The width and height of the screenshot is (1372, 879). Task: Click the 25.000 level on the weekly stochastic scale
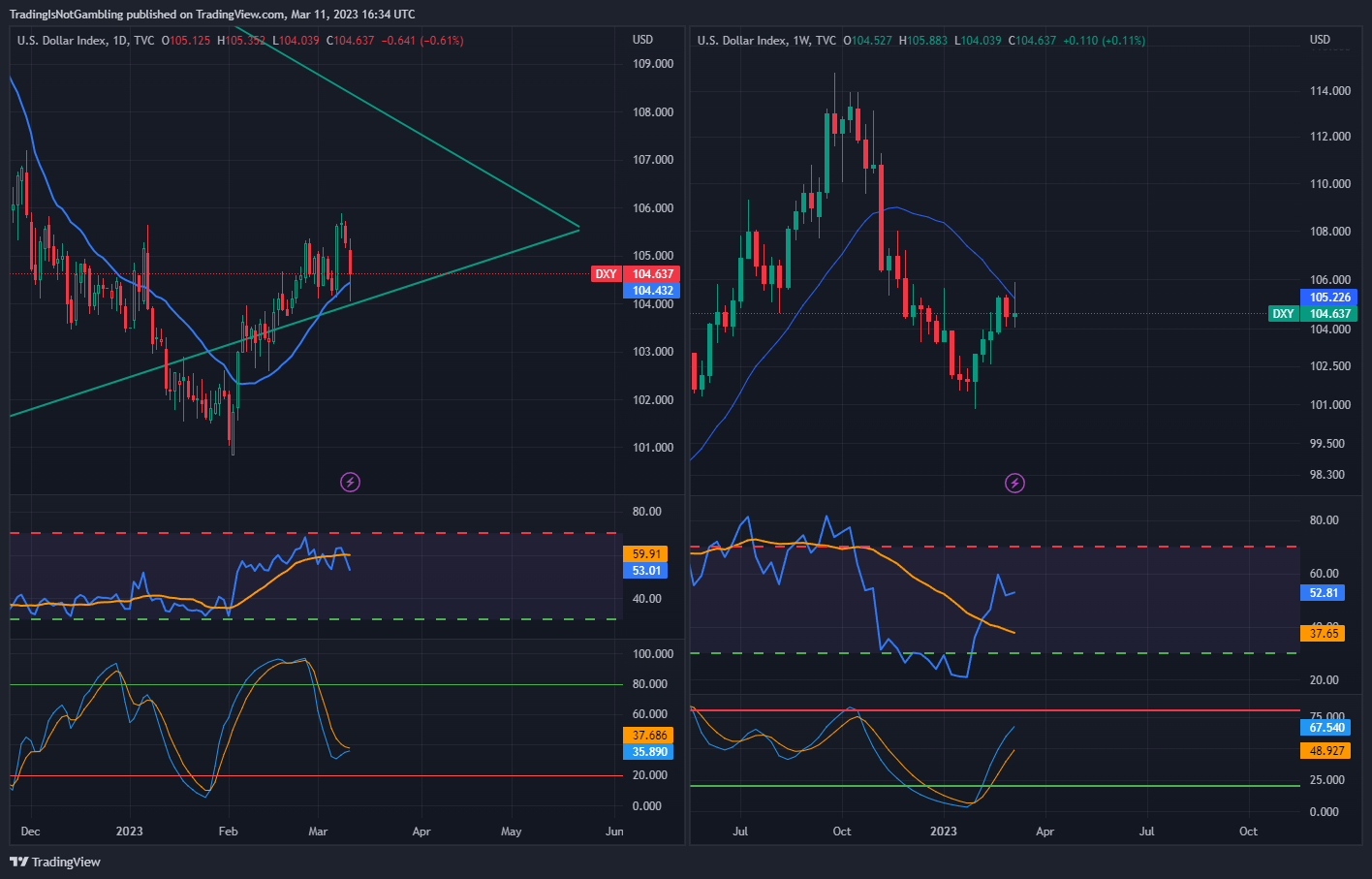click(1327, 780)
